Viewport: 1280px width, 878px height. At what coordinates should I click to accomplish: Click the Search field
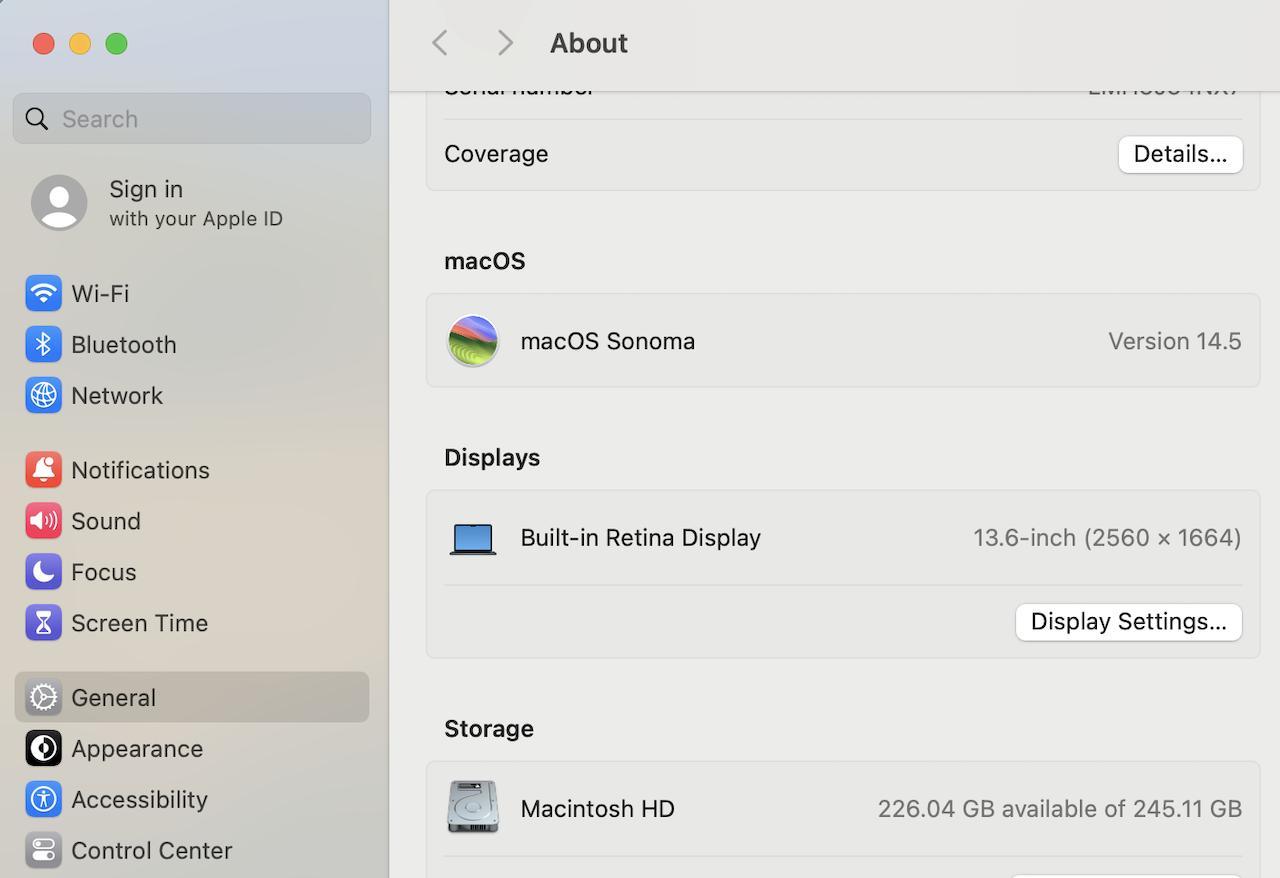[x=192, y=119]
